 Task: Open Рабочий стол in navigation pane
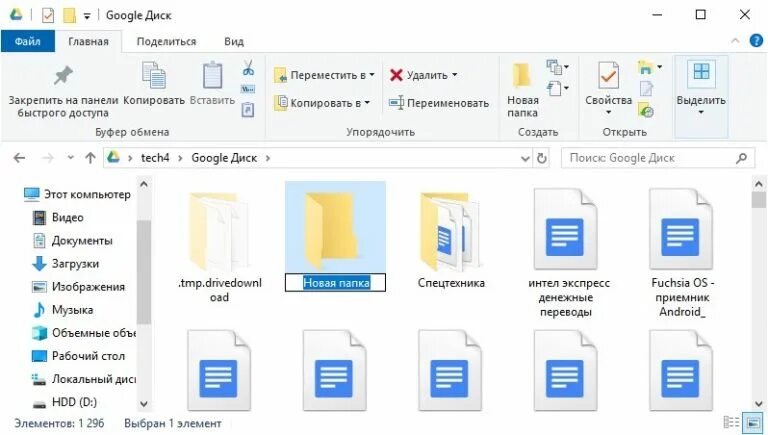pos(78,356)
